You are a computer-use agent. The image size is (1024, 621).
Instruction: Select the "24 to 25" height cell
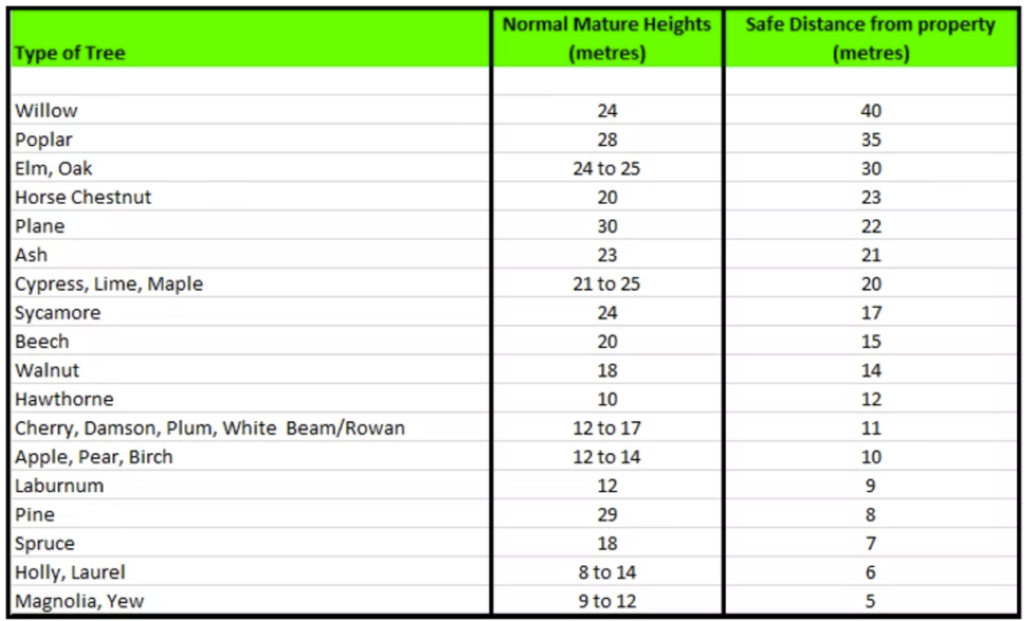pos(606,169)
